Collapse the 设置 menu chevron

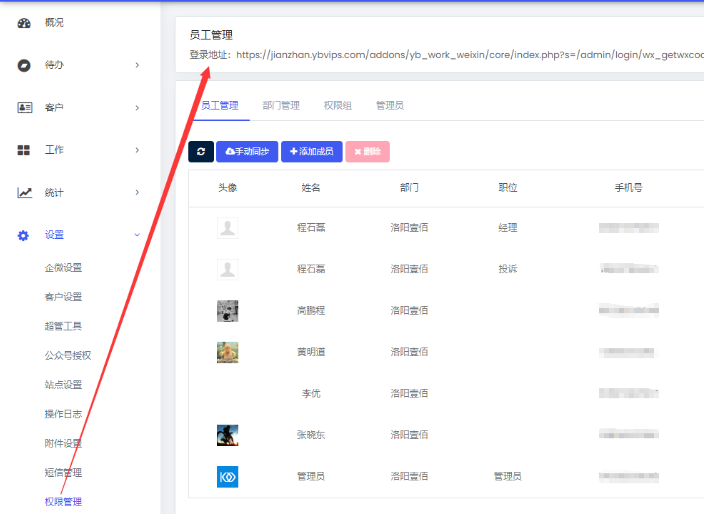pyautogui.click(x=137, y=235)
